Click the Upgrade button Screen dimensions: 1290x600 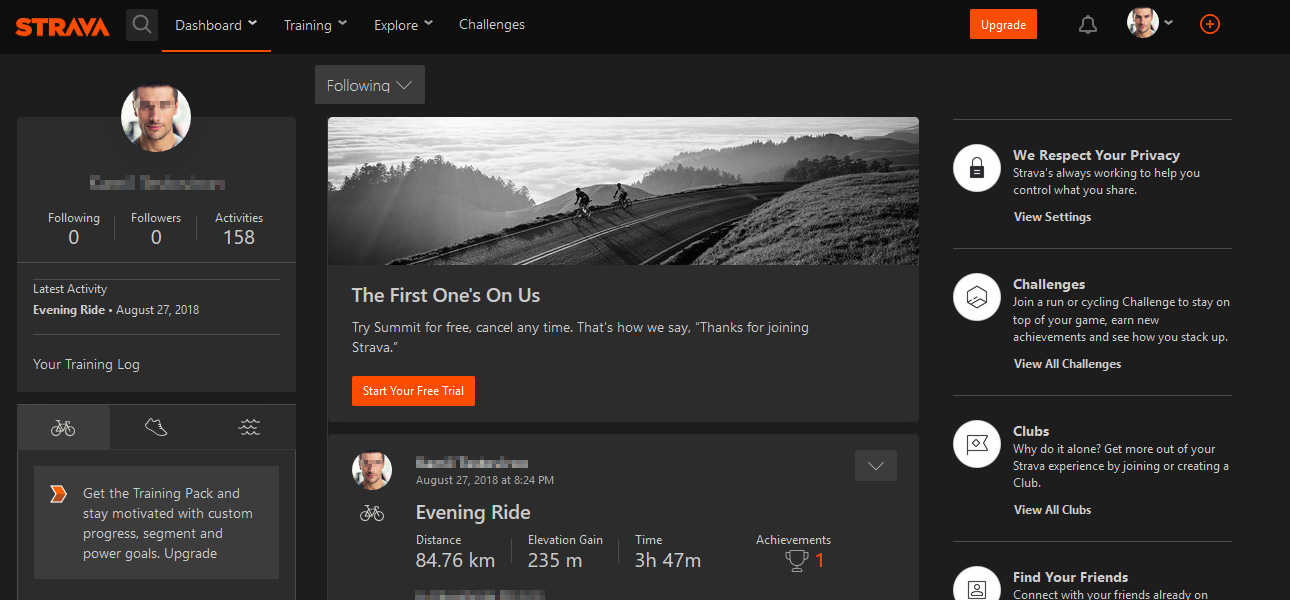1003,23
